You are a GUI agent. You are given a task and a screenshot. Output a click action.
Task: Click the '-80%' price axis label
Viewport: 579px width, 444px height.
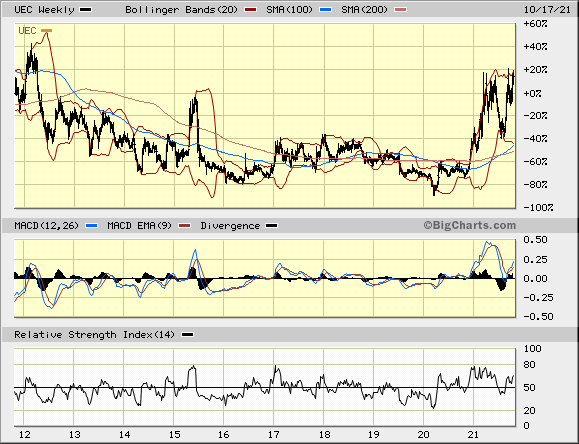point(535,185)
